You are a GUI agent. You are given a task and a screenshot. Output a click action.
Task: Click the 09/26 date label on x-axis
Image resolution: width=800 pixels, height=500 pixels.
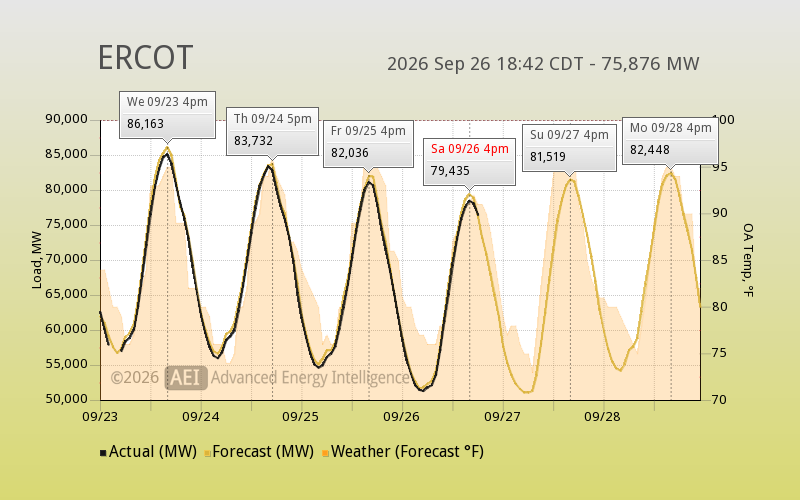point(401,417)
